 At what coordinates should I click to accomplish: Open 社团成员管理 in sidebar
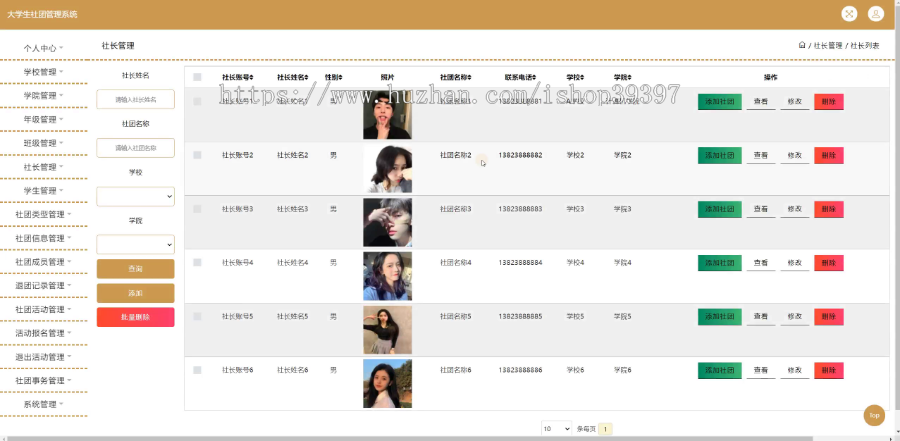(44, 262)
